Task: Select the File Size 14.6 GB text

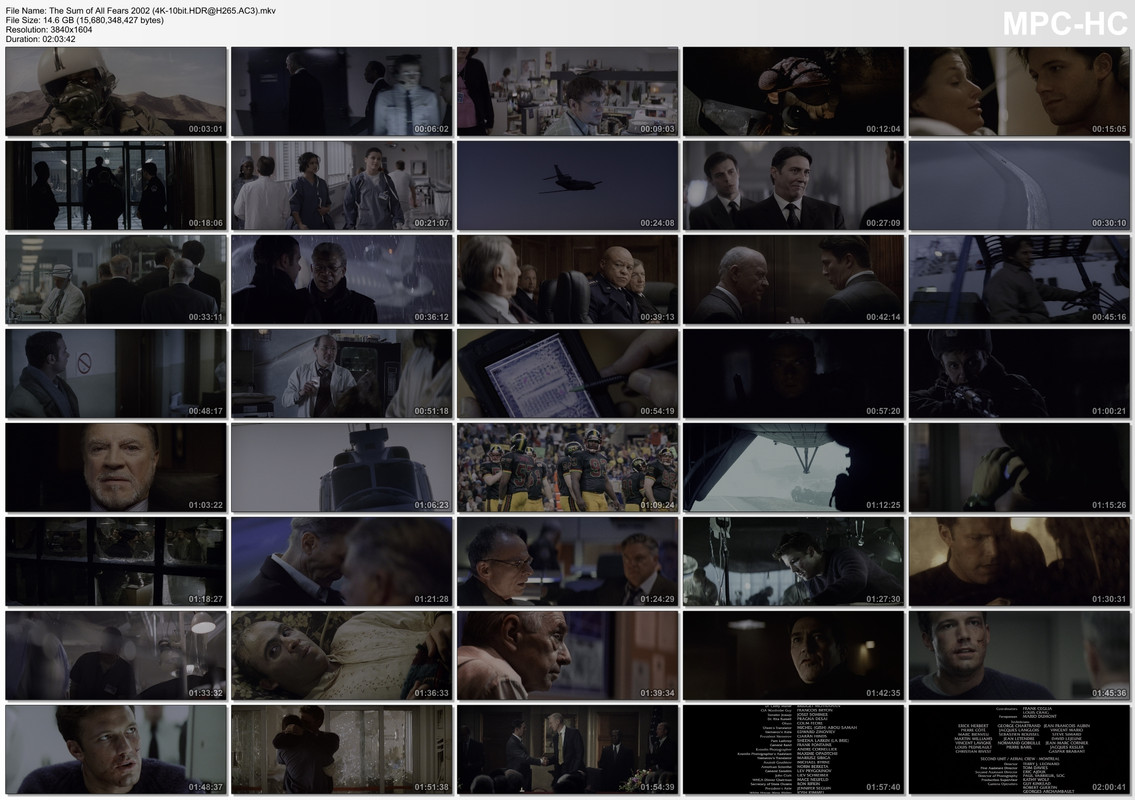Action: point(85,20)
